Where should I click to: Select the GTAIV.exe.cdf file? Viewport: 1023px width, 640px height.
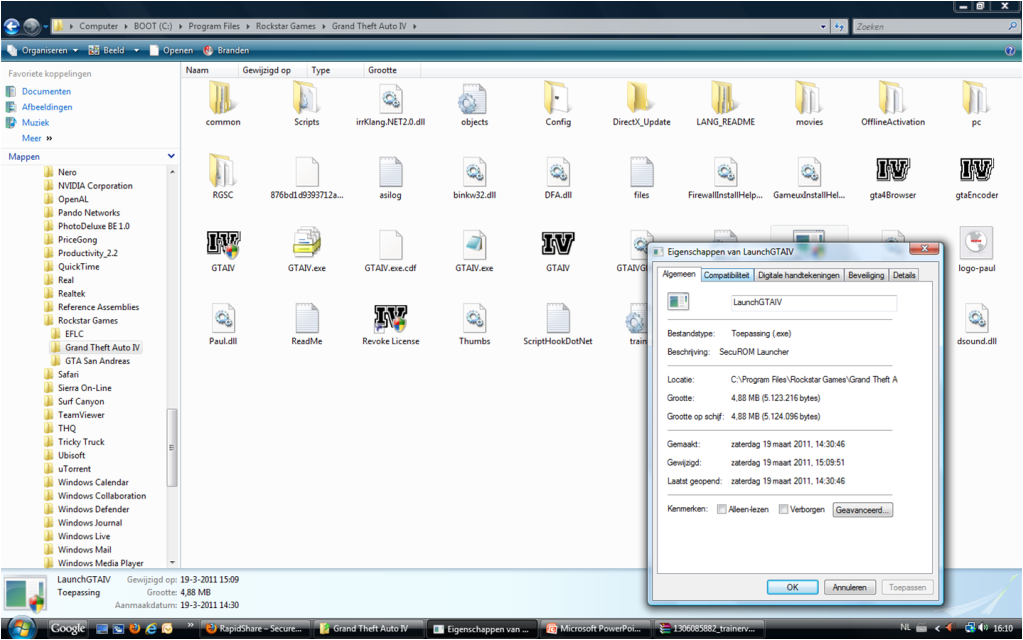tap(390, 251)
